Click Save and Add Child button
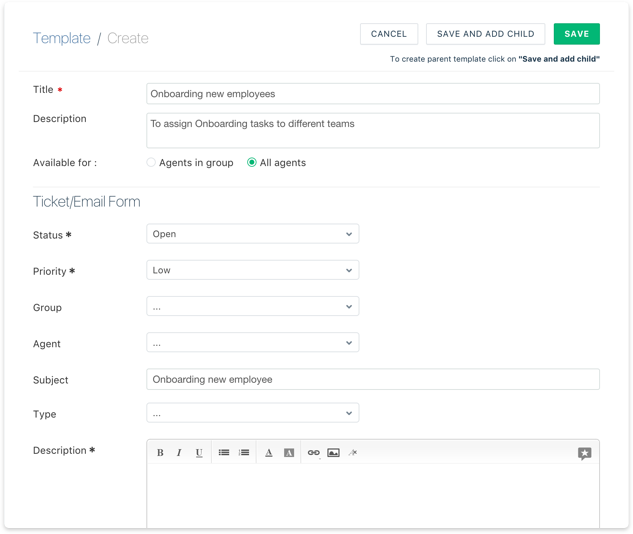Image resolution: width=633 pixels, height=534 pixels. coord(485,34)
